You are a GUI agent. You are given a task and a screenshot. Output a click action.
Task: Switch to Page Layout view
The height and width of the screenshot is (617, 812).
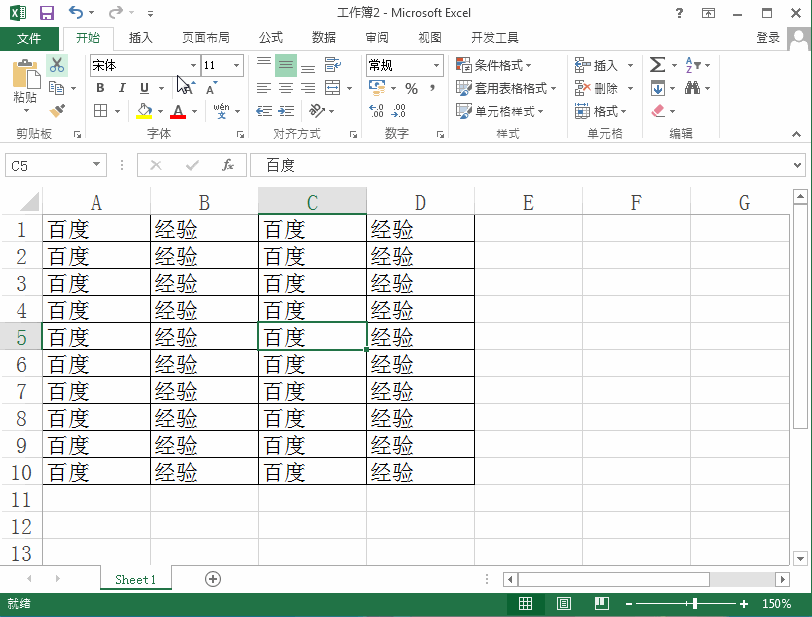(563, 604)
